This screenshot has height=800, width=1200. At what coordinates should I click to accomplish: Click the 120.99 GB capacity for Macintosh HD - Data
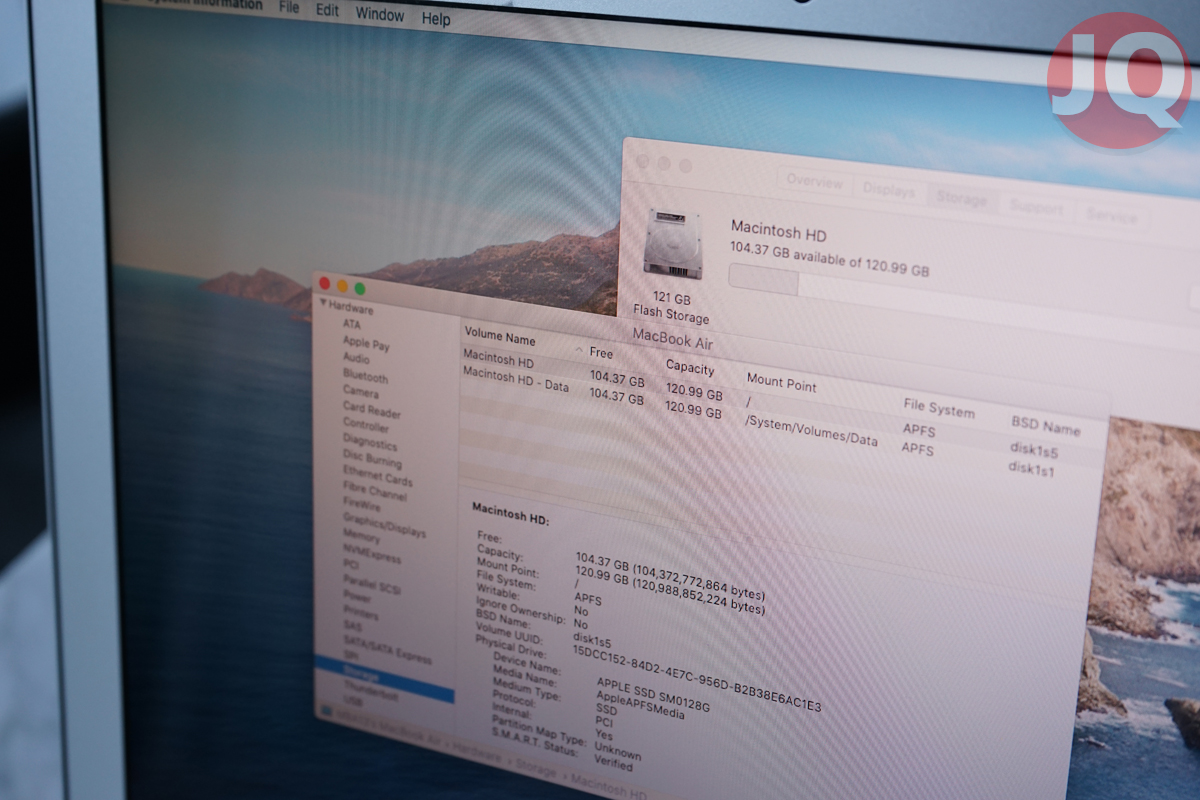(x=693, y=408)
